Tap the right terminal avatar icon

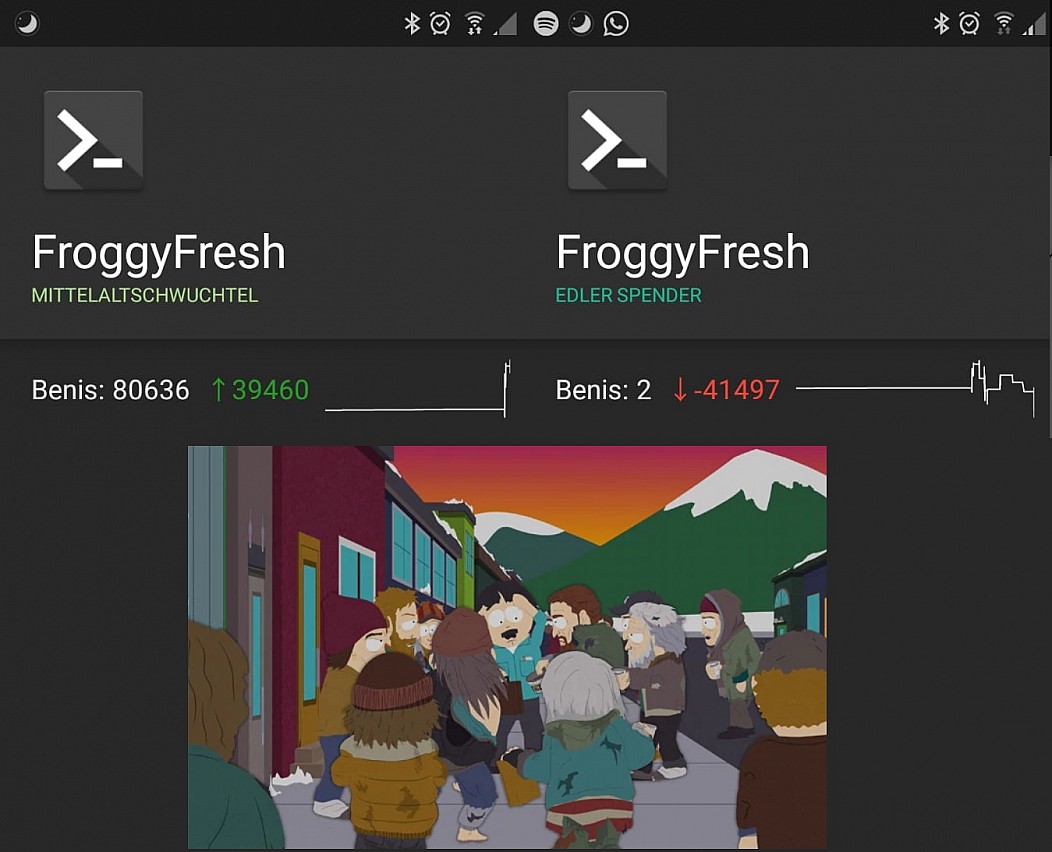pyautogui.click(x=617, y=141)
